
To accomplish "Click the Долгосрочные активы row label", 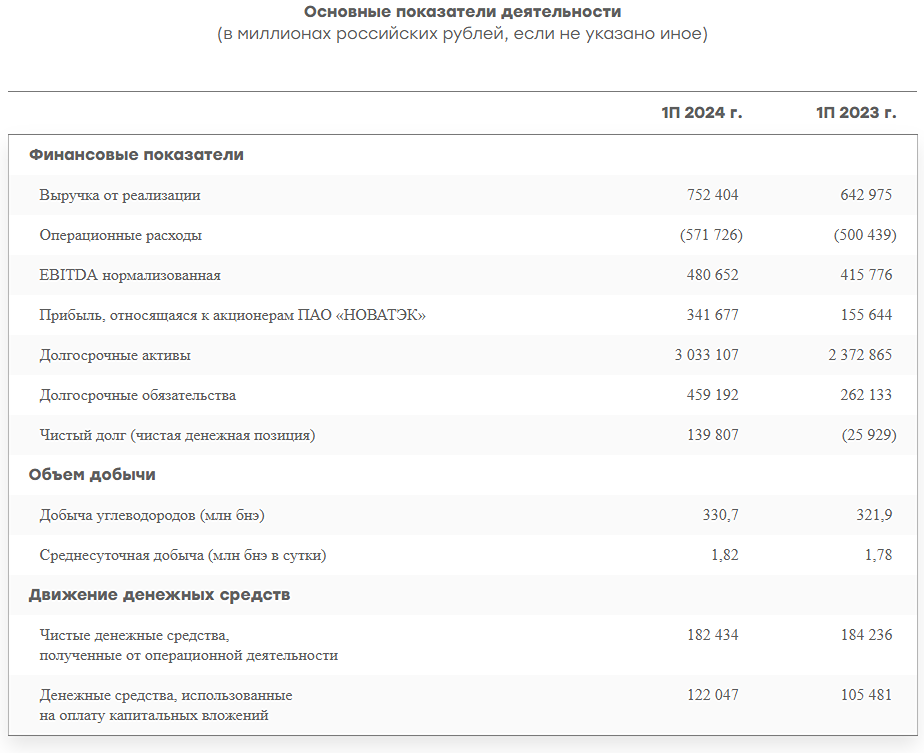I will click(x=115, y=355).
